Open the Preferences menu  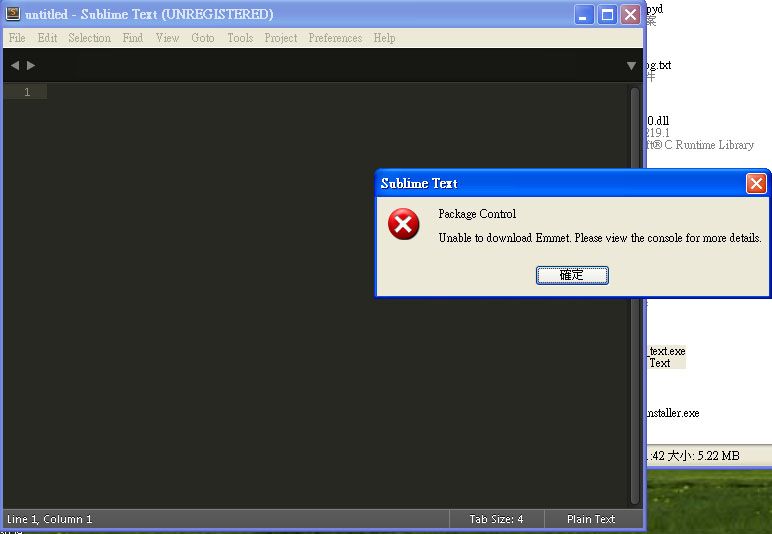point(335,38)
